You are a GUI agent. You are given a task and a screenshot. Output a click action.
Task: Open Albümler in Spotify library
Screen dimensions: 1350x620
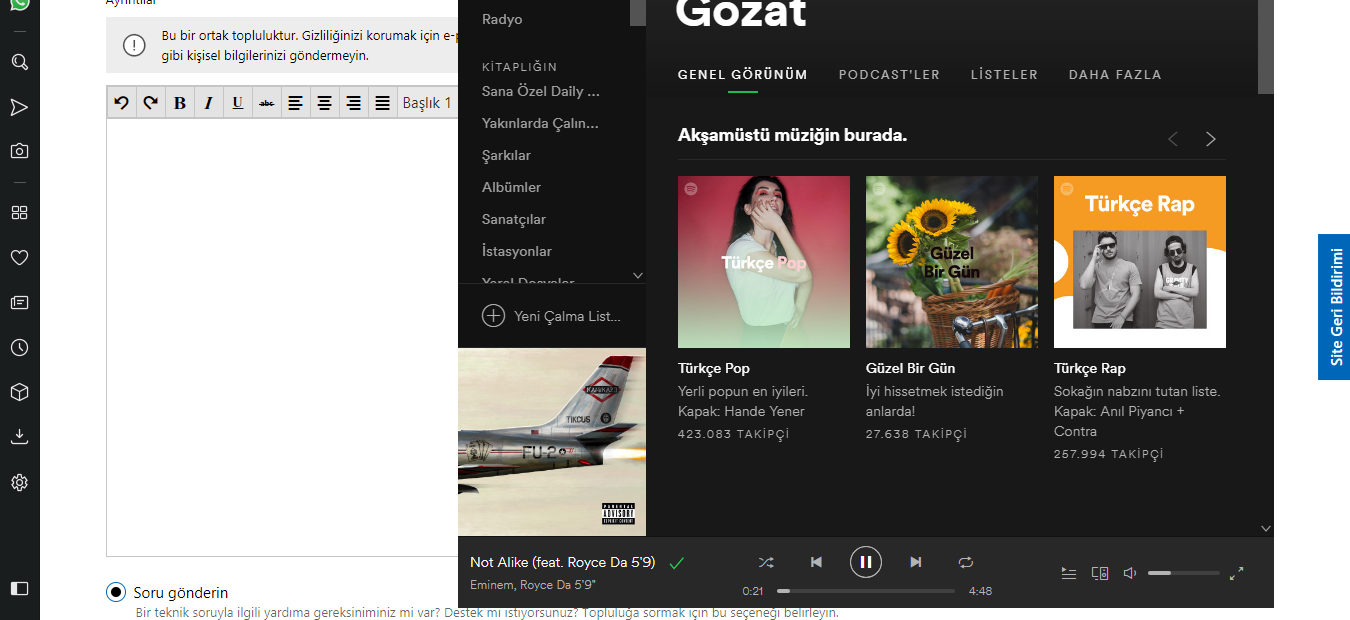pyautogui.click(x=511, y=187)
